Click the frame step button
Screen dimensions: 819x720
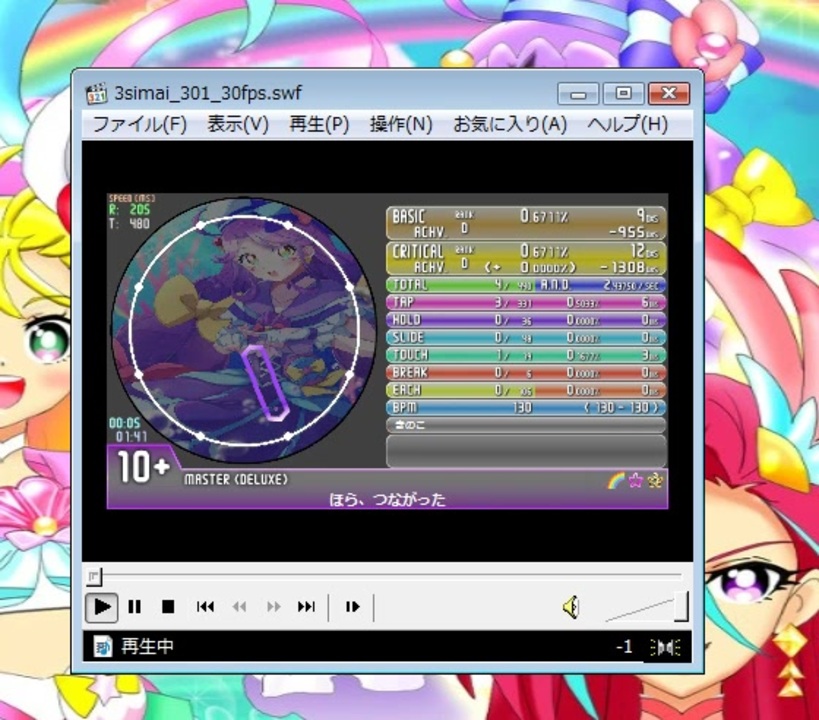coord(353,607)
